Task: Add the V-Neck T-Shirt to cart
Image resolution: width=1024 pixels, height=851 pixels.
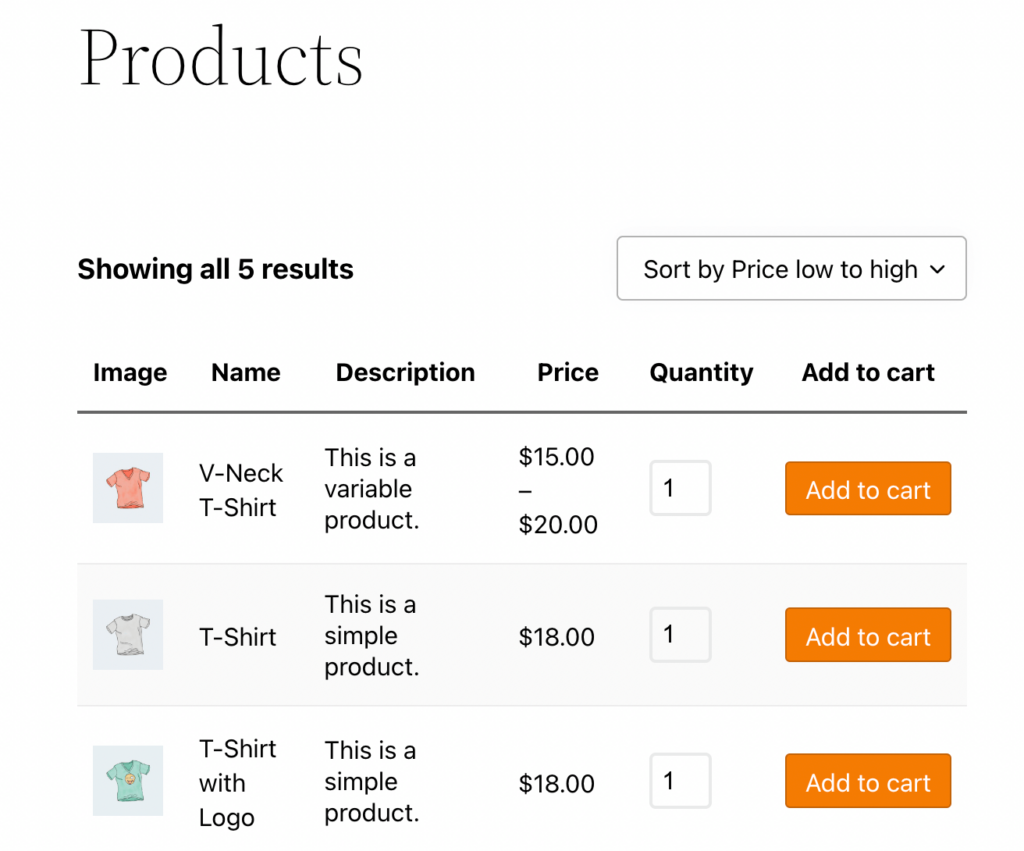Action: pyautogui.click(x=867, y=489)
